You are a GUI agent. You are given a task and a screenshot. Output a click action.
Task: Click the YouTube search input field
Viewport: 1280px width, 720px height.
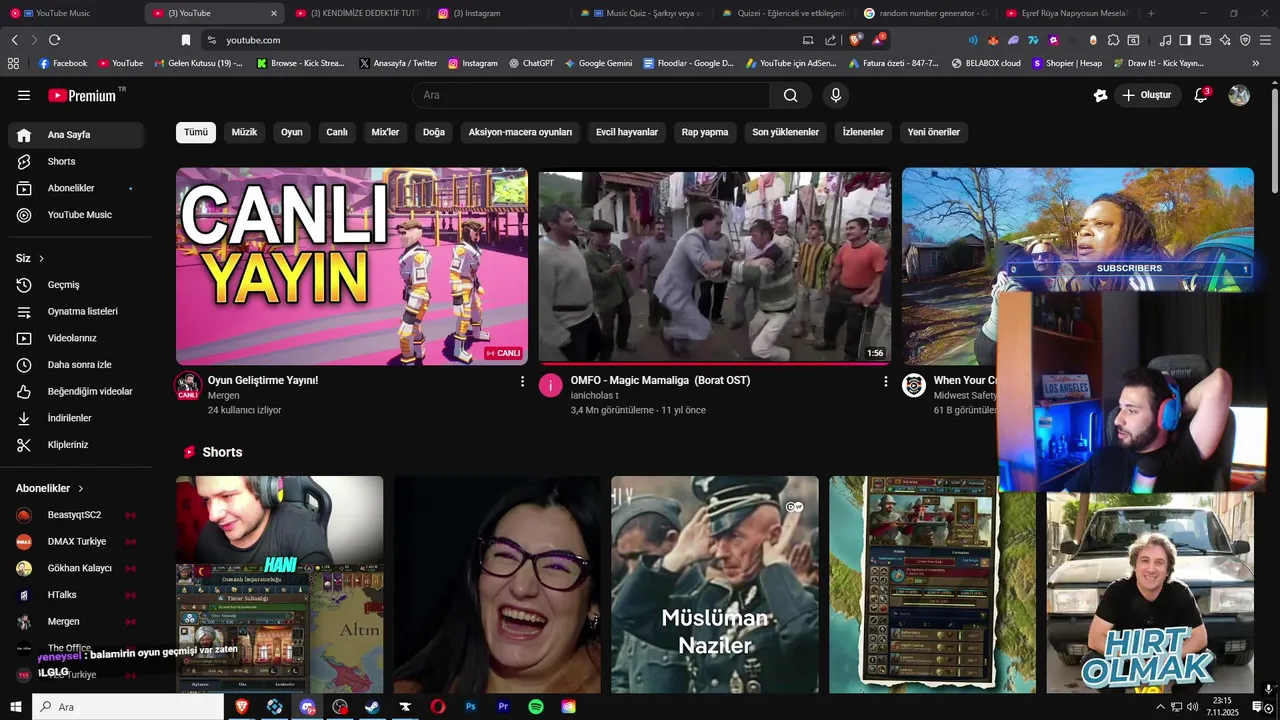coord(591,95)
